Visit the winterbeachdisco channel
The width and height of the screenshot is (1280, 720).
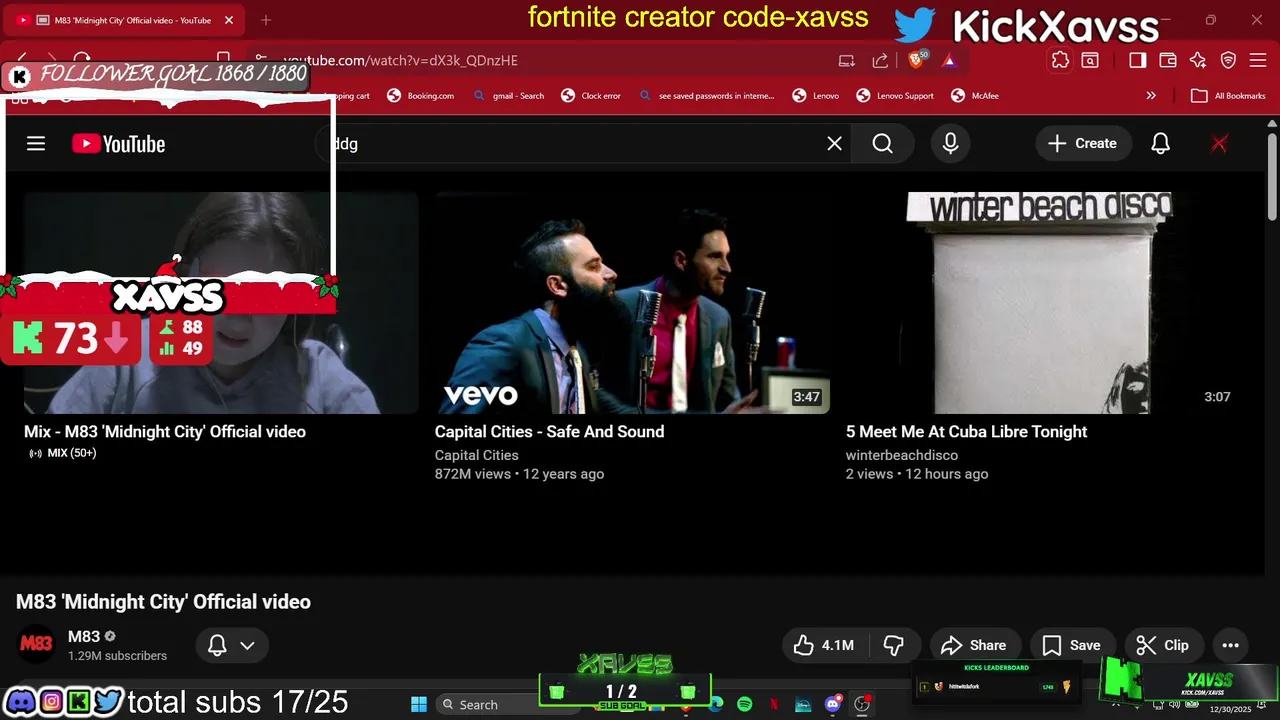[901, 455]
